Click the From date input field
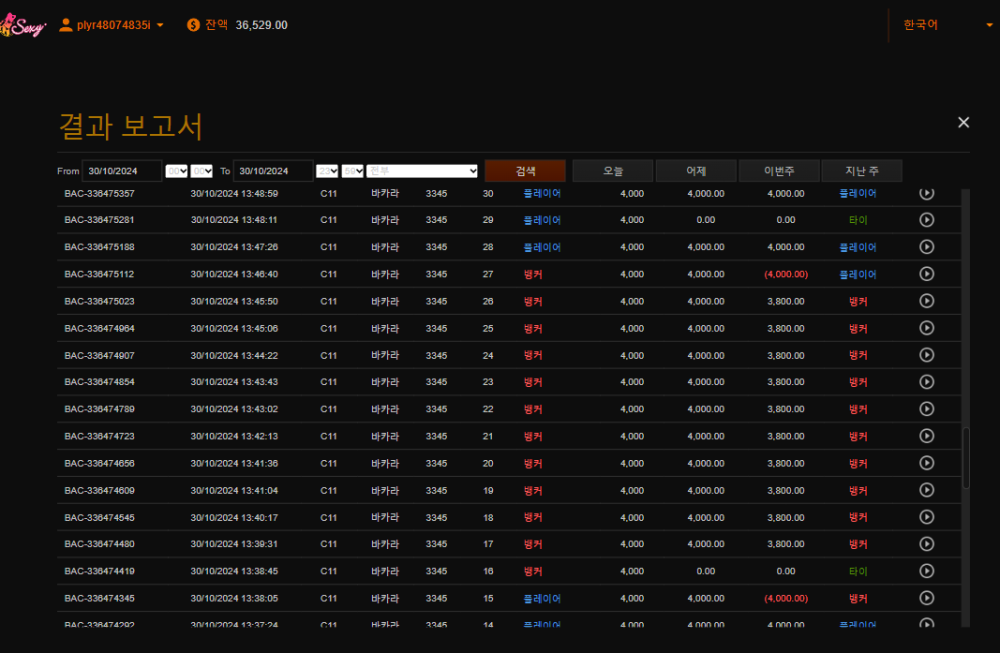The image size is (1000, 653). pyautogui.click(x=122, y=171)
